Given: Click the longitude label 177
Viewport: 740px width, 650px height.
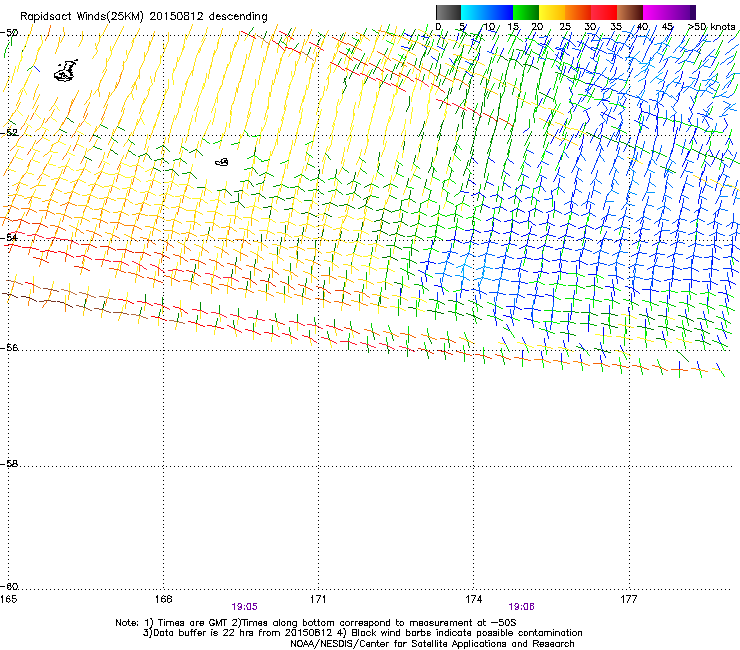Looking at the screenshot, I should pyautogui.click(x=629, y=599).
